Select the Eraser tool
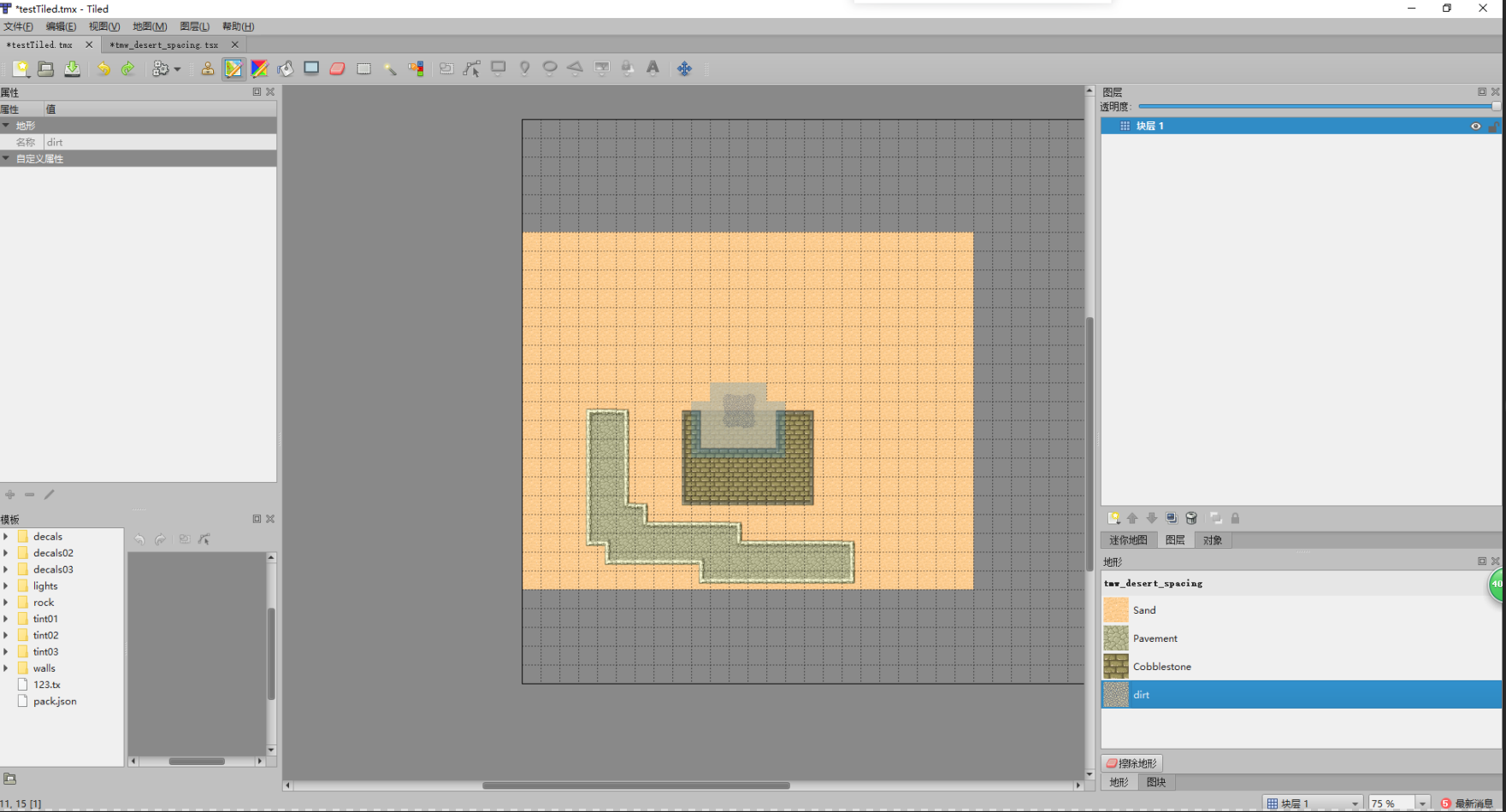Screen dimensions: 1506x812 (x=337, y=68)
